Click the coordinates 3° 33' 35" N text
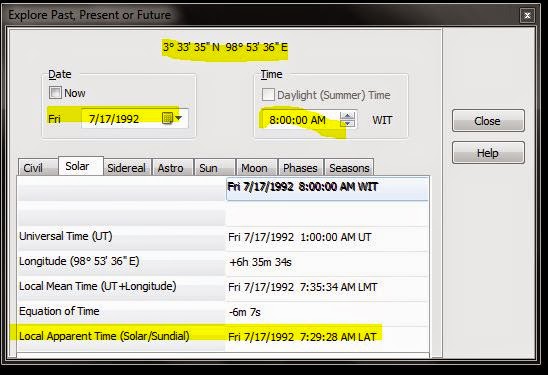Image resolution: width=548 pixels, height=375 pixels. click(191, 47)
